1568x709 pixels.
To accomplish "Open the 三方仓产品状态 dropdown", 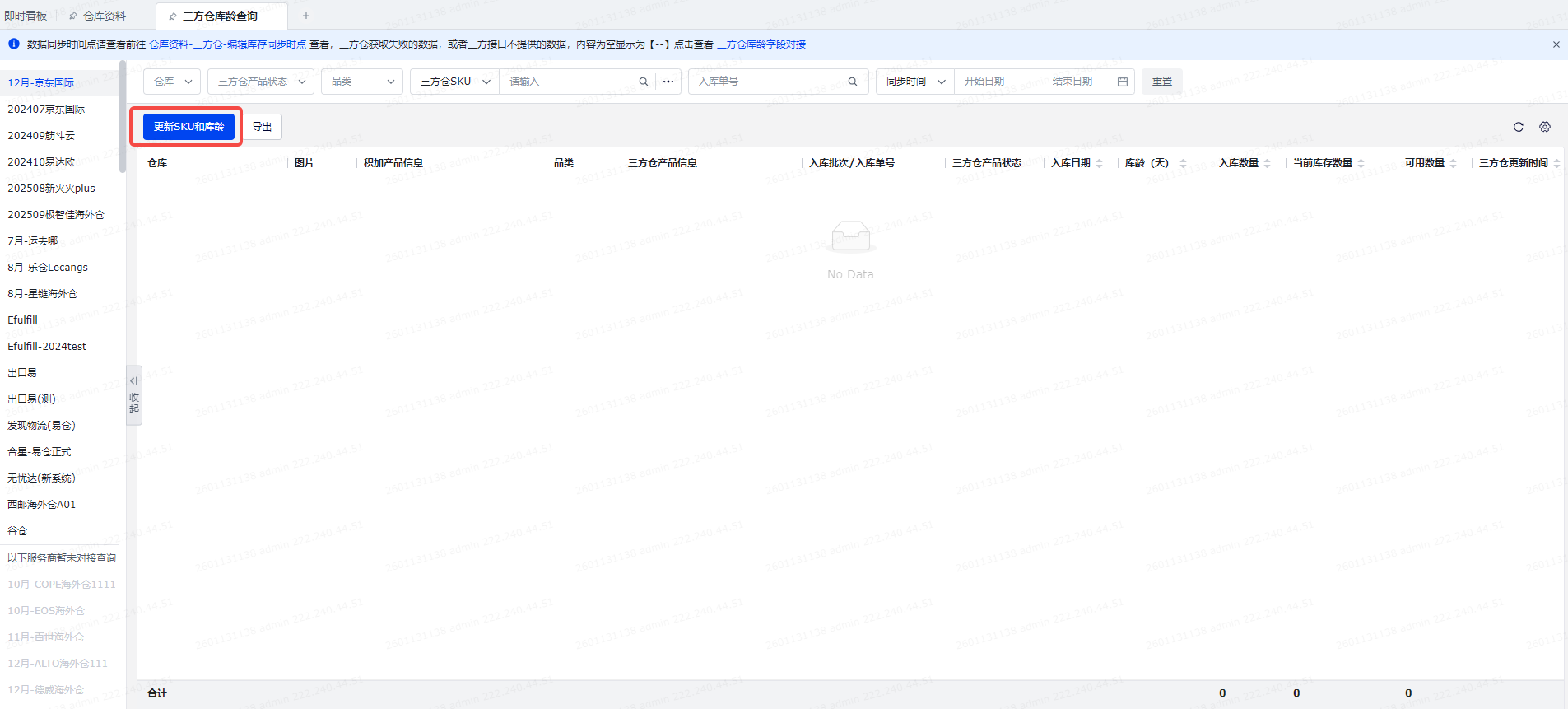I will click(x=261, y=82).
